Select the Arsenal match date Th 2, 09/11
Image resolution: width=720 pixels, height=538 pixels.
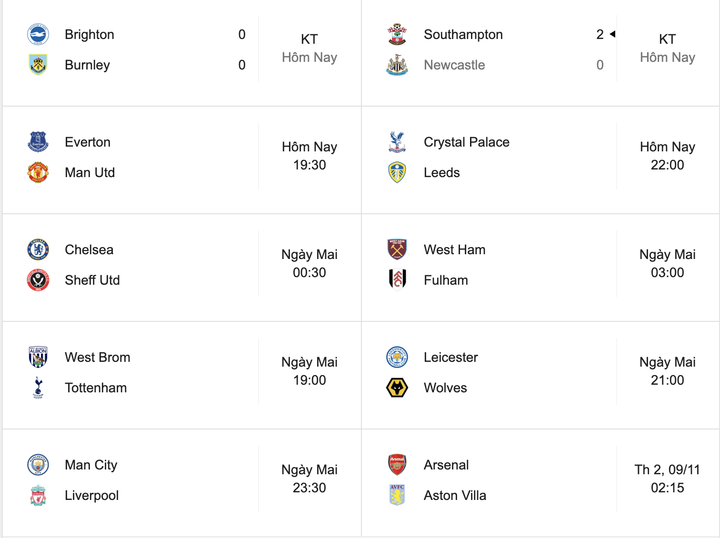pyautogui.click(x=667, y=470)
